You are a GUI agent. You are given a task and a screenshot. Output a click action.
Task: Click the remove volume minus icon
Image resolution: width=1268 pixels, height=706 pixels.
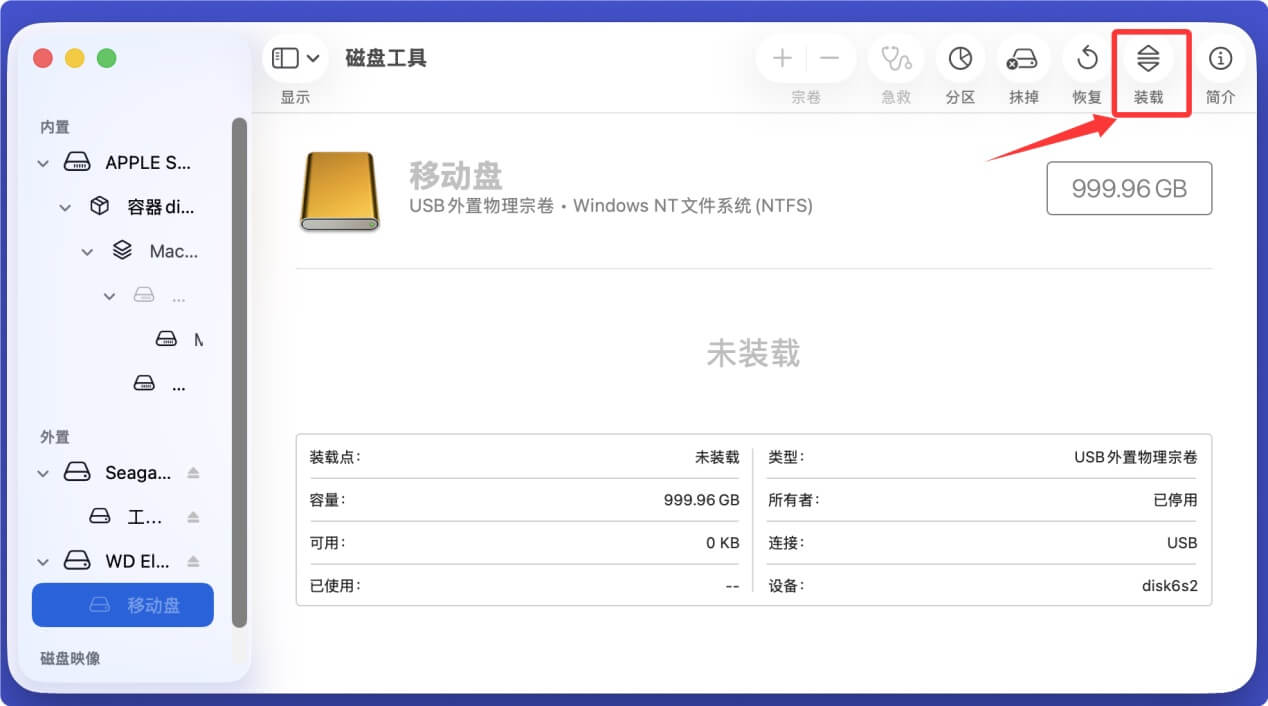[830, 58]
